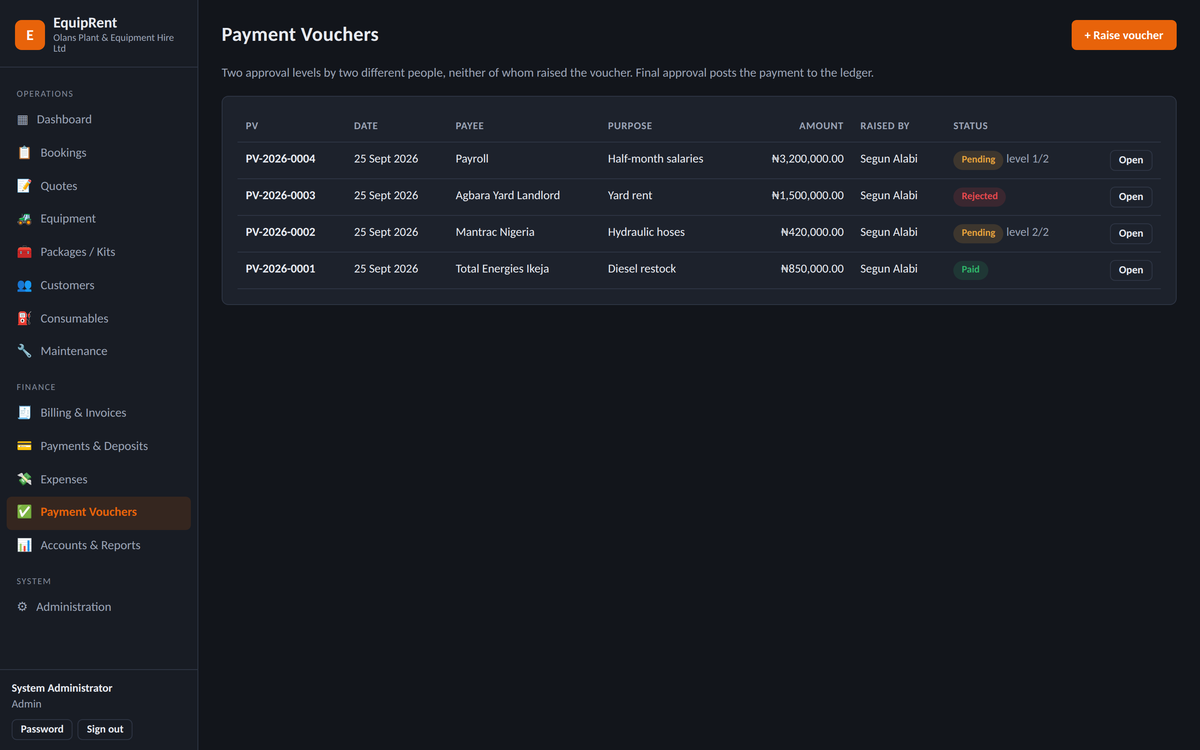The height and width of the screenshot is (750, 1200).
Task: Click the Packages / Kits toolbox icon
Action: tap(24, 252)
